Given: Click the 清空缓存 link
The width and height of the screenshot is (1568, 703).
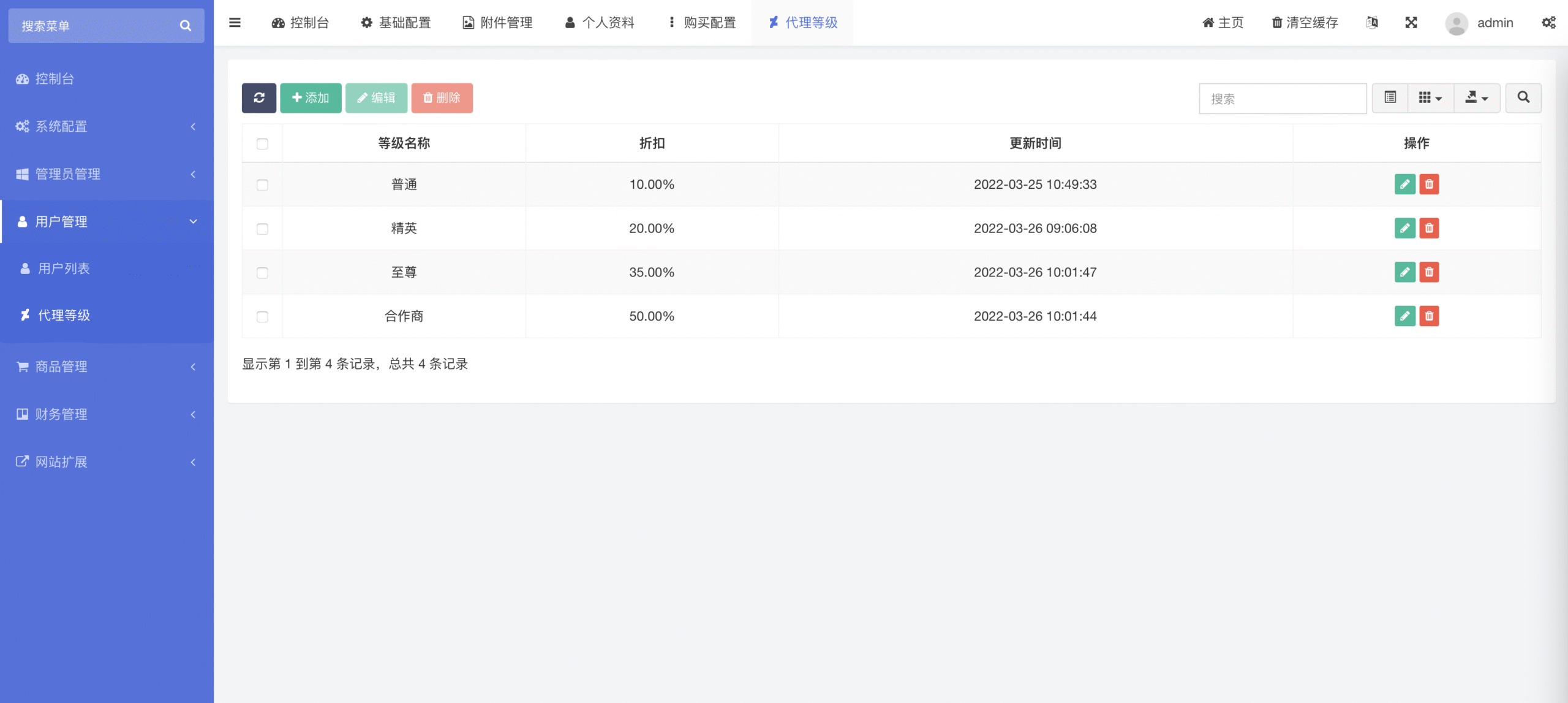Looking at the screenshot, I should pos(1305,23).
